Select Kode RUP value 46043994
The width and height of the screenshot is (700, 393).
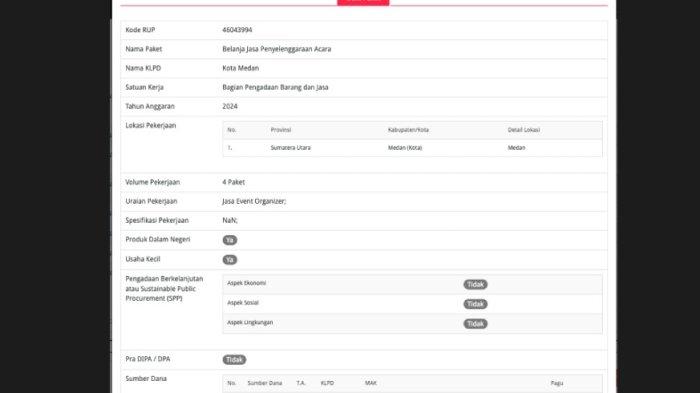[x=237, y=30]
